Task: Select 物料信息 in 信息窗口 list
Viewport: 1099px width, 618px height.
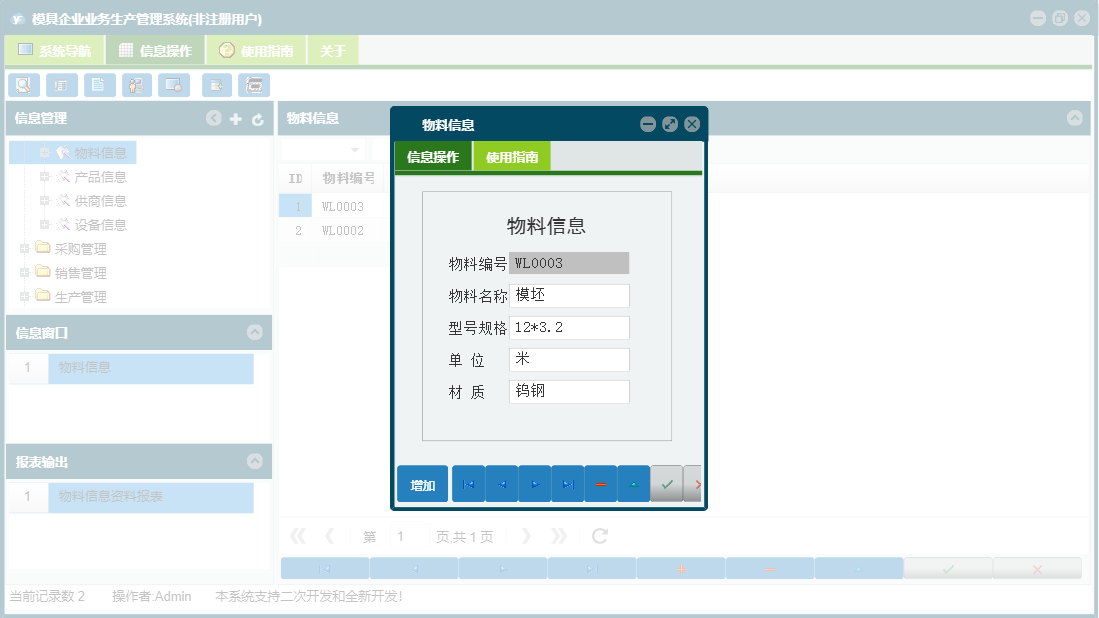Action: [151, 368]
